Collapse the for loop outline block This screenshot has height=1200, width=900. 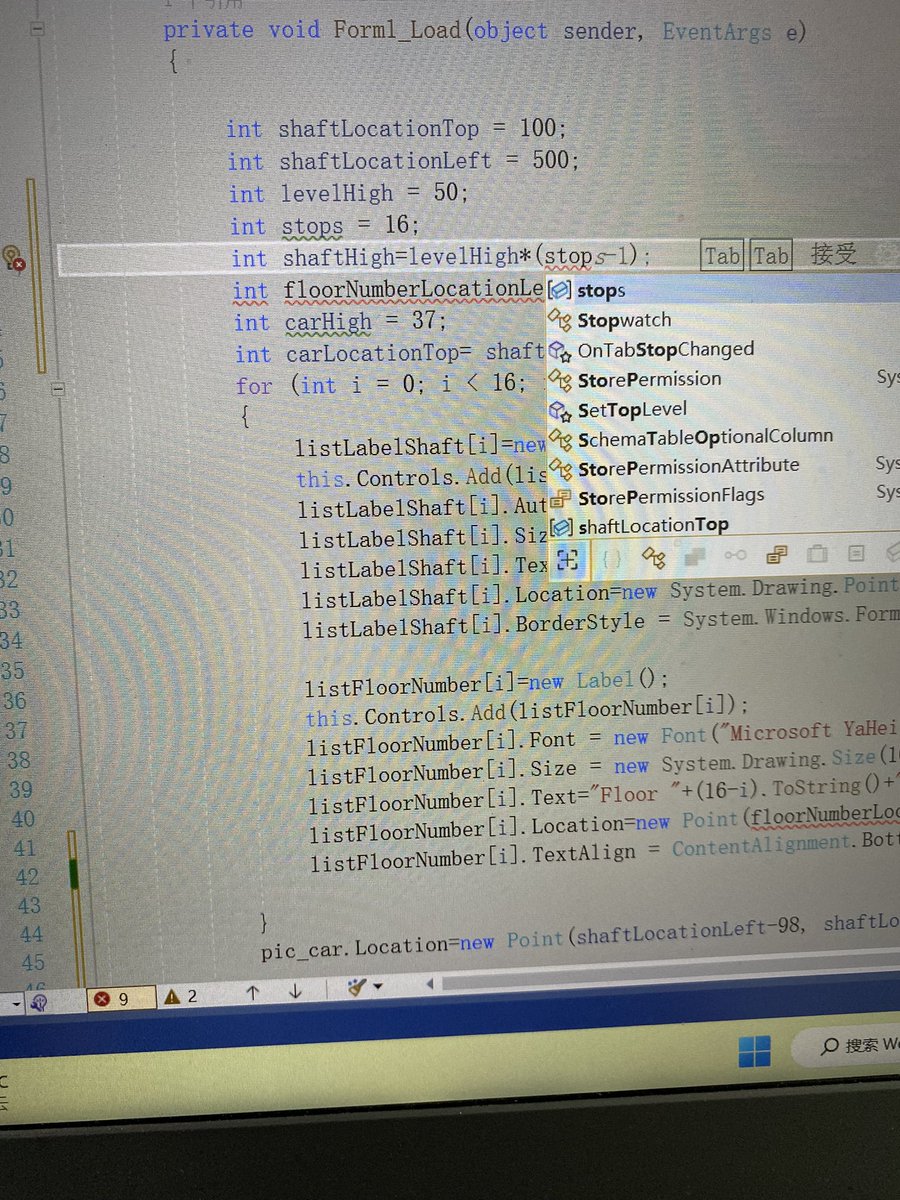(x=57, y=387)
